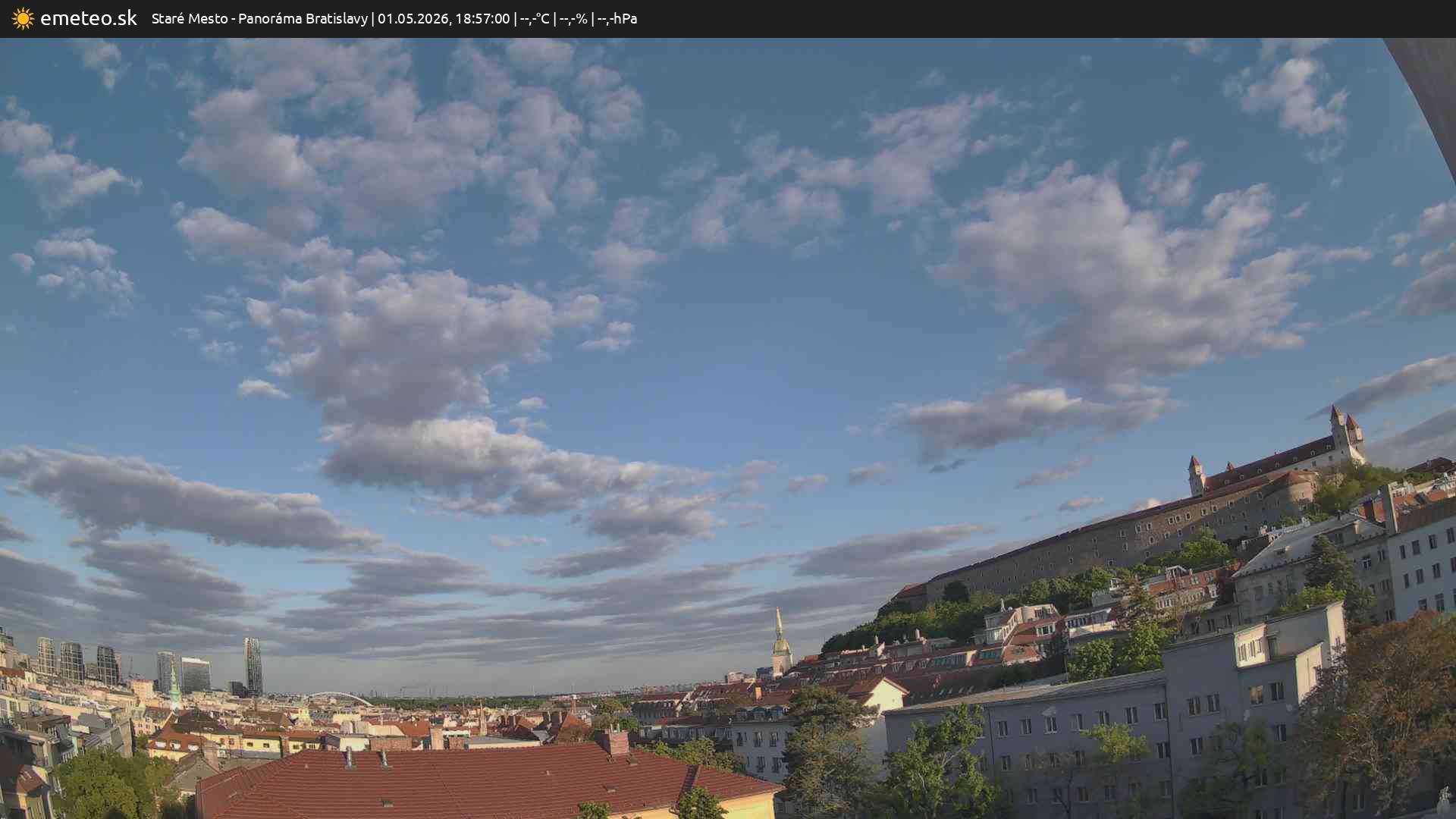Click the temperature reading '--,-°C'
Screen dimensions: 1456x819
(535, 18)
